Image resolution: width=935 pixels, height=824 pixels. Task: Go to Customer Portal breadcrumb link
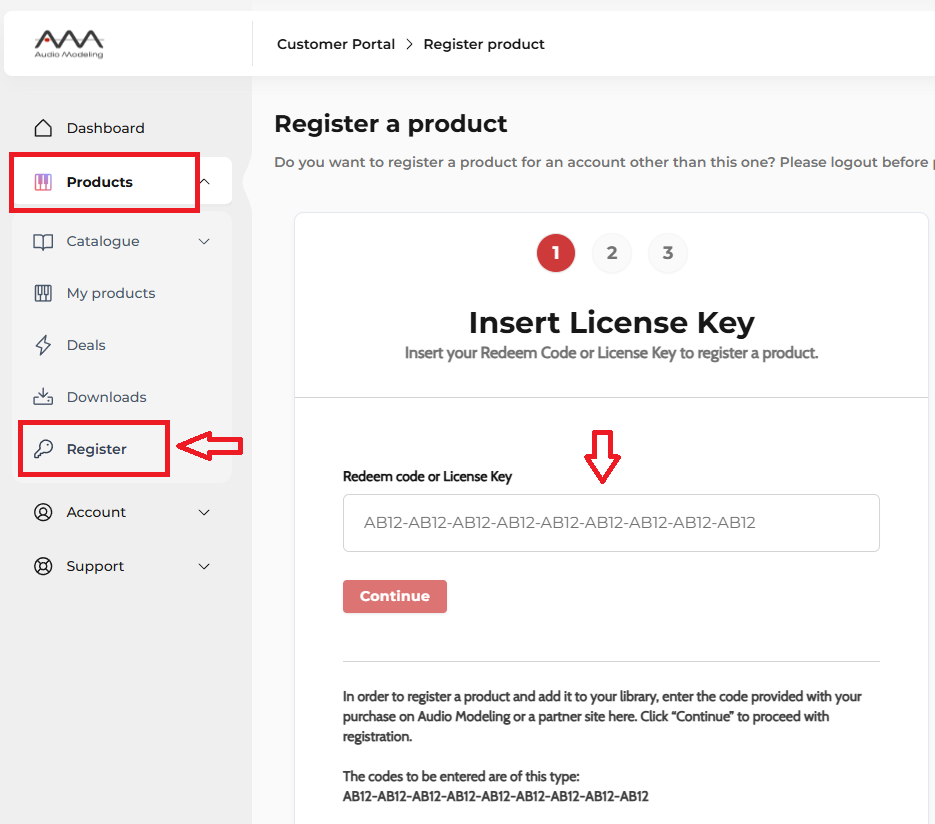pyautogui.click(x=336, y=44)
